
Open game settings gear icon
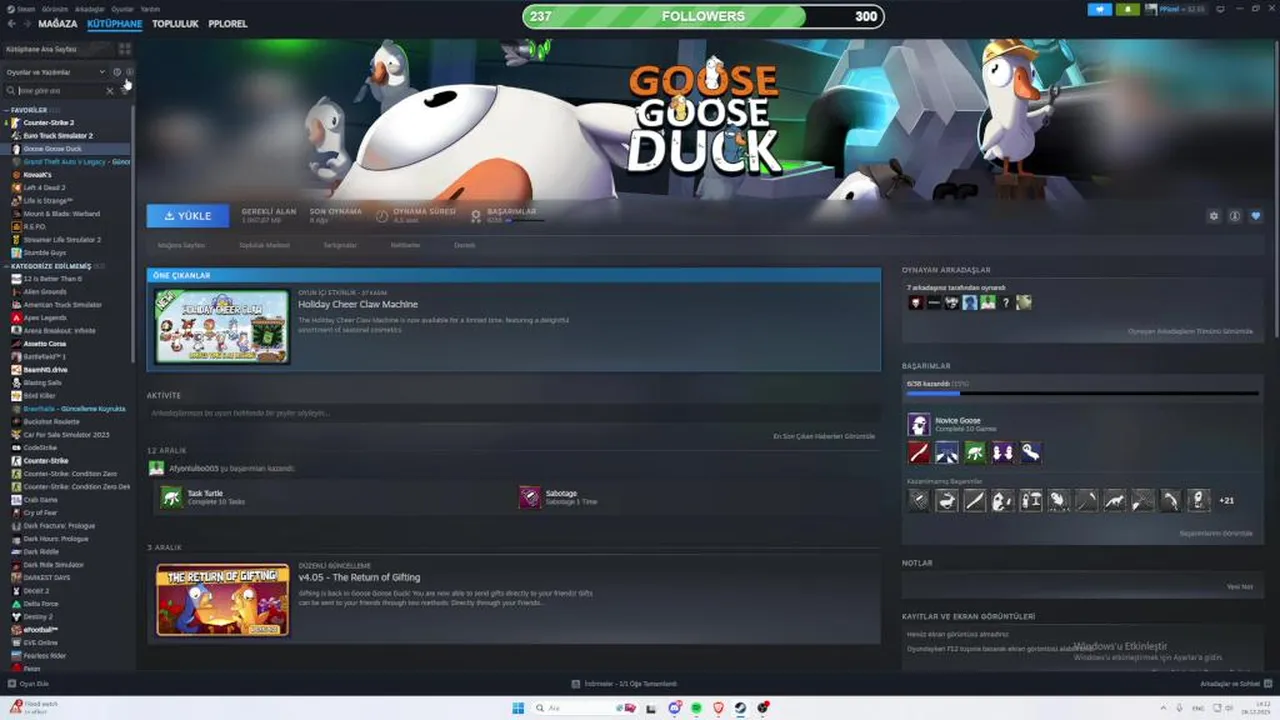click(1214, 216)
